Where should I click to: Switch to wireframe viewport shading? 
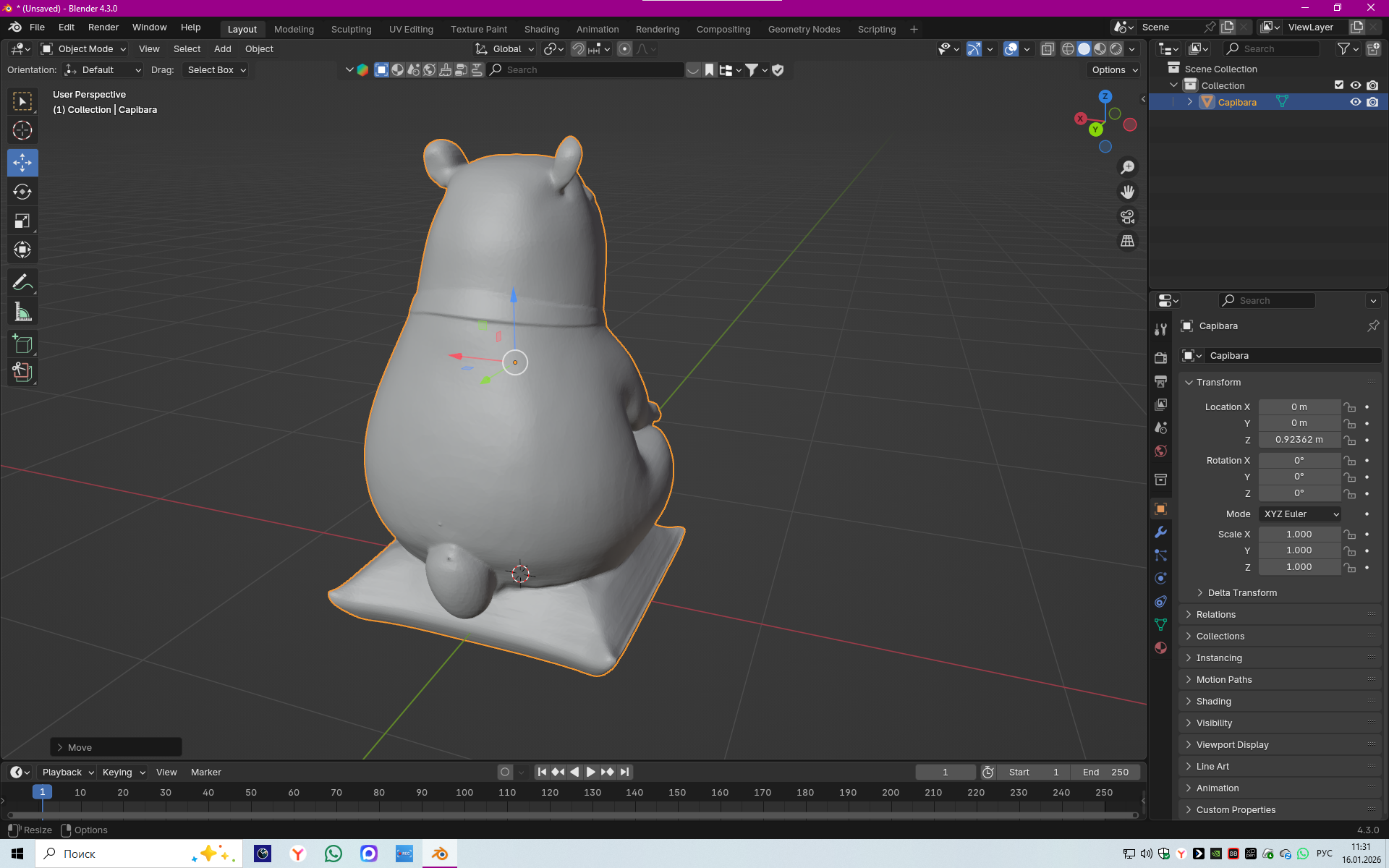tap(1068, 48)
